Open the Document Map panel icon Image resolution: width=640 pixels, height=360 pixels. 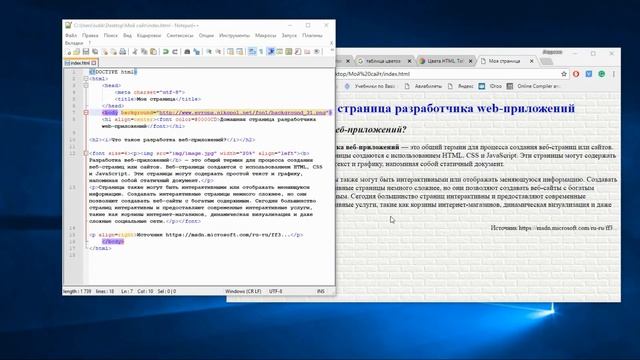point(289,51)
